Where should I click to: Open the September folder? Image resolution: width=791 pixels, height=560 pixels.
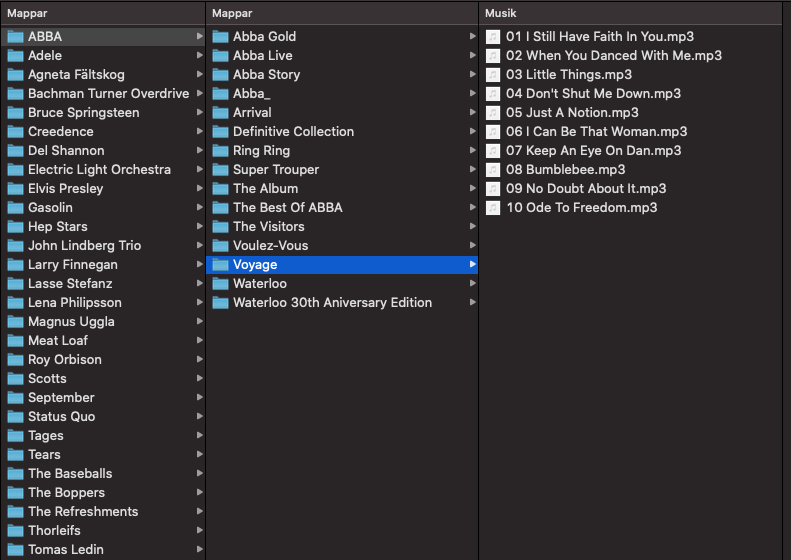103,398
